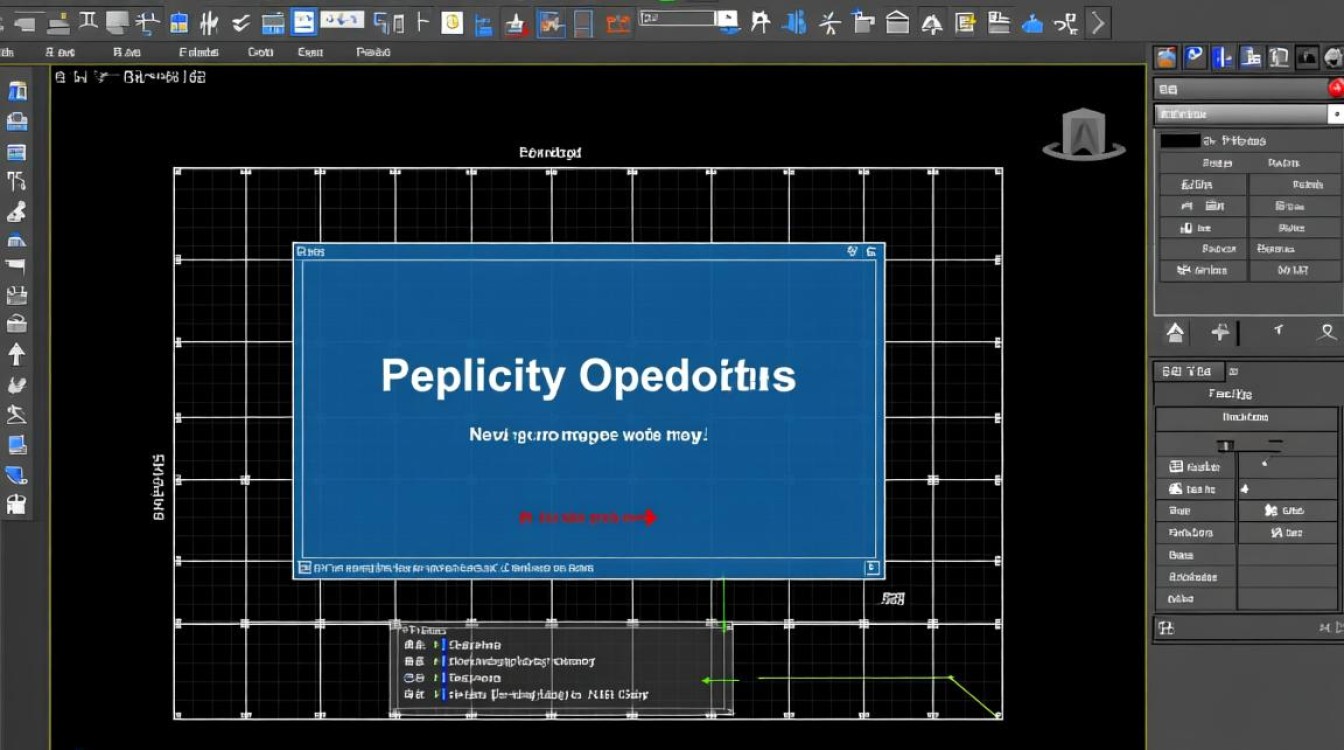Screen dimensions: 1344x750
Task: Click the checkmark icon in top toolbar
Action: [x=241, y=22]
